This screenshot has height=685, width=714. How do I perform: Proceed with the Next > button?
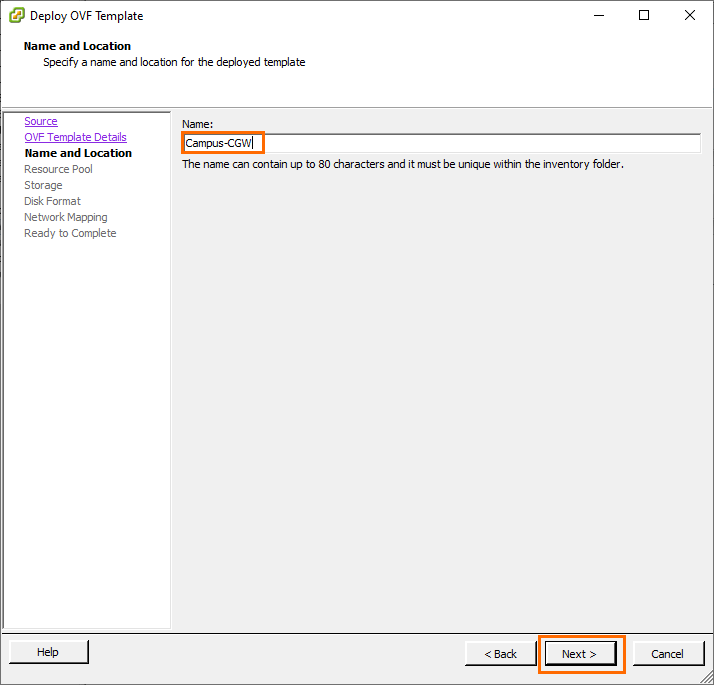[579, 654]
